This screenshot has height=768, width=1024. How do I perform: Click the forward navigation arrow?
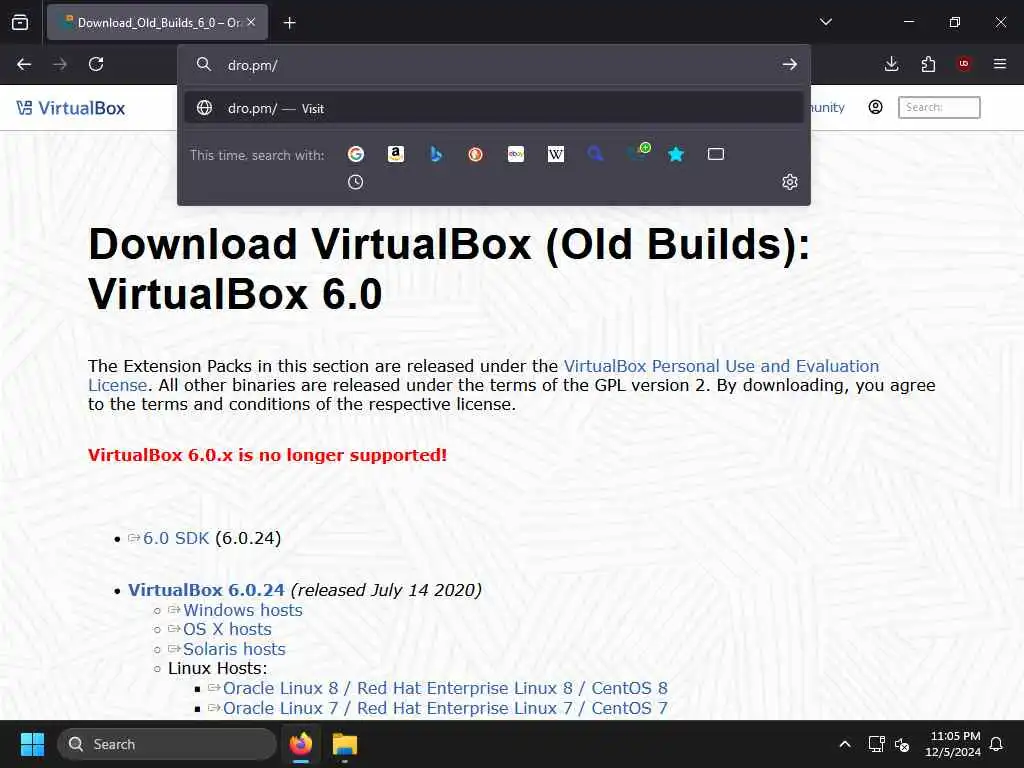tap(60, 64)
